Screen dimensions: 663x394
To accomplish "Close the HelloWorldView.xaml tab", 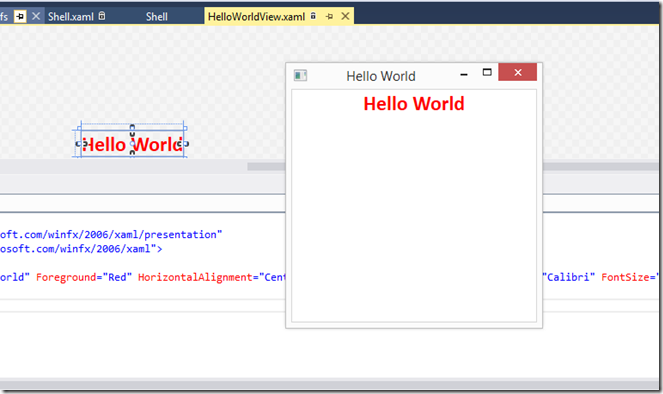I will 345,16.
